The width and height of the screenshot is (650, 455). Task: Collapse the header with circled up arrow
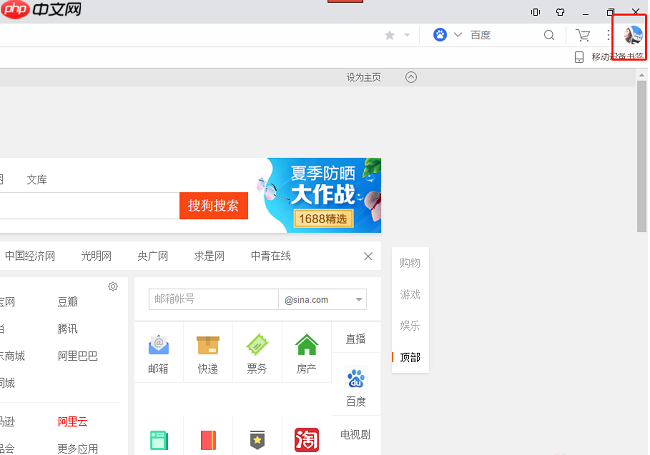(411, 77)
